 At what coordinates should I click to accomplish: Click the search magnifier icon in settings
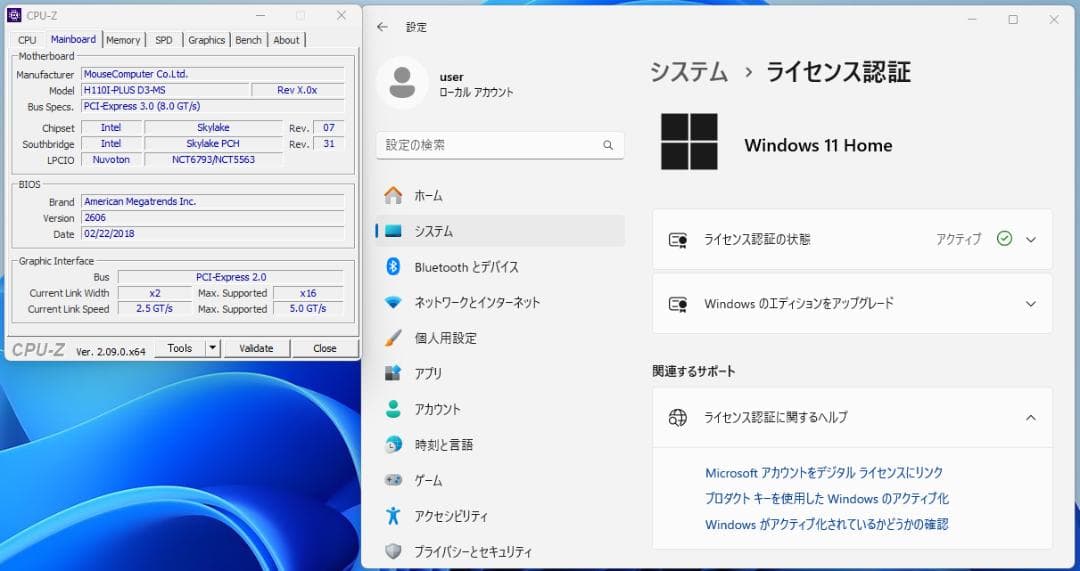(x=608, y=145)
